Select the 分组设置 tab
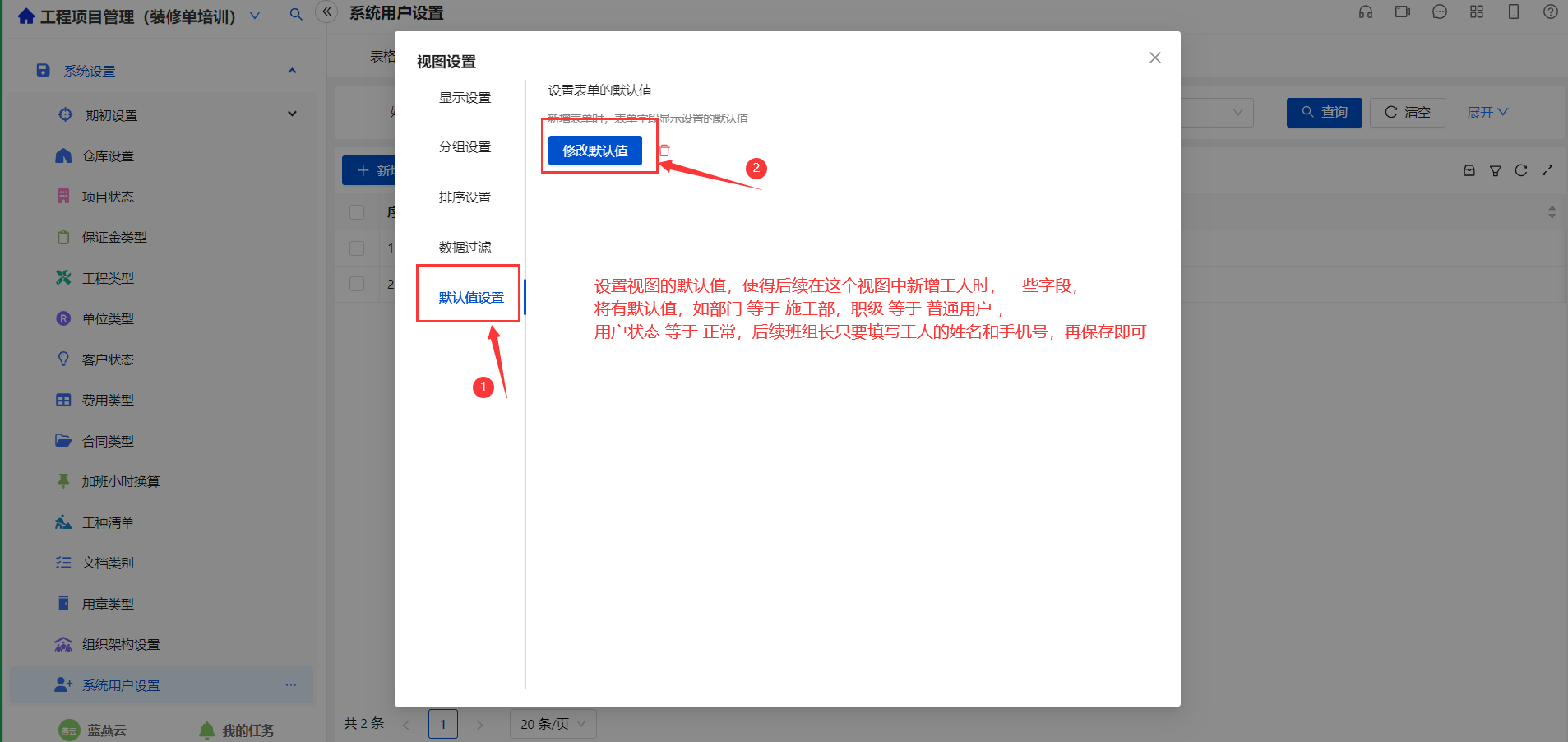Screen dimensions: 1568x742 point(465,146)
